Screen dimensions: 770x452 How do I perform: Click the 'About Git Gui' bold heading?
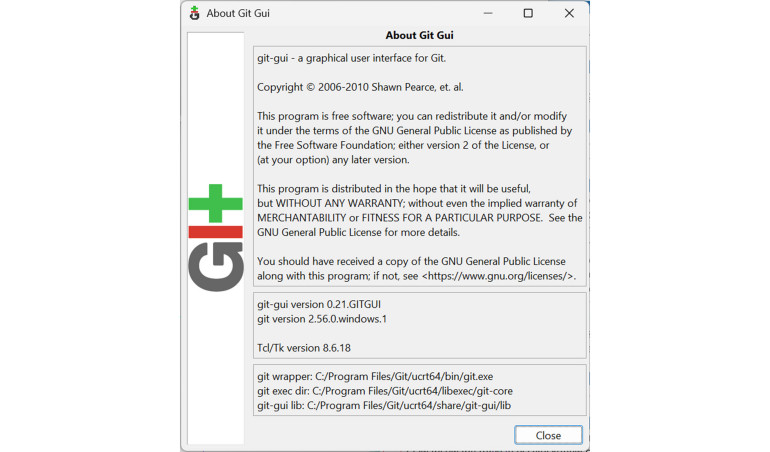pos(419,35)
